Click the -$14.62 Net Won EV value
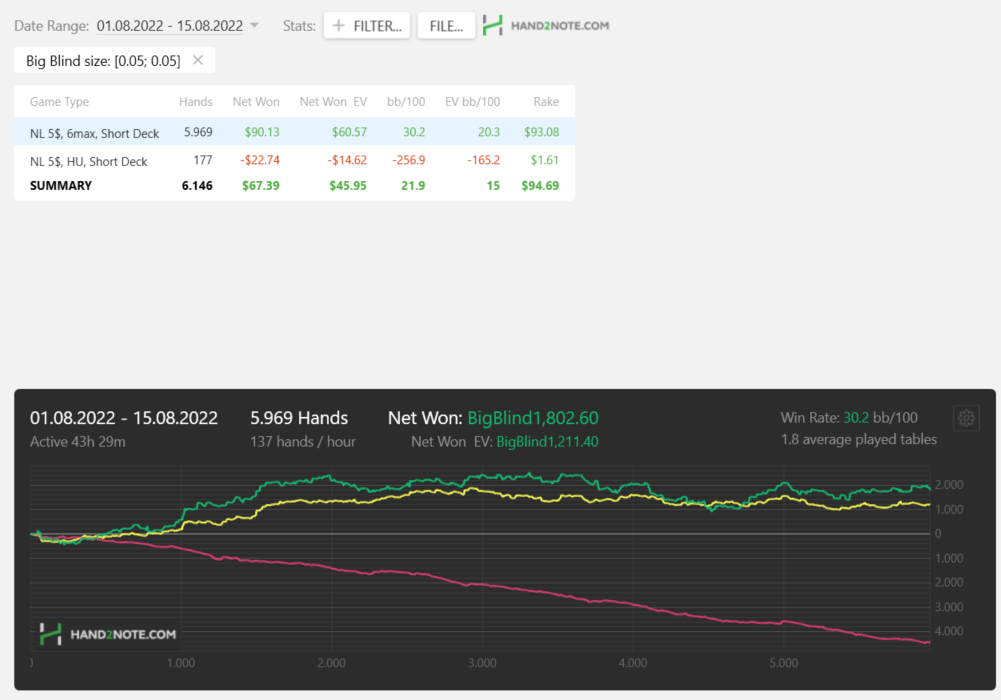The height and width of the screenshot is (700, 1001). tap(347, 160)
